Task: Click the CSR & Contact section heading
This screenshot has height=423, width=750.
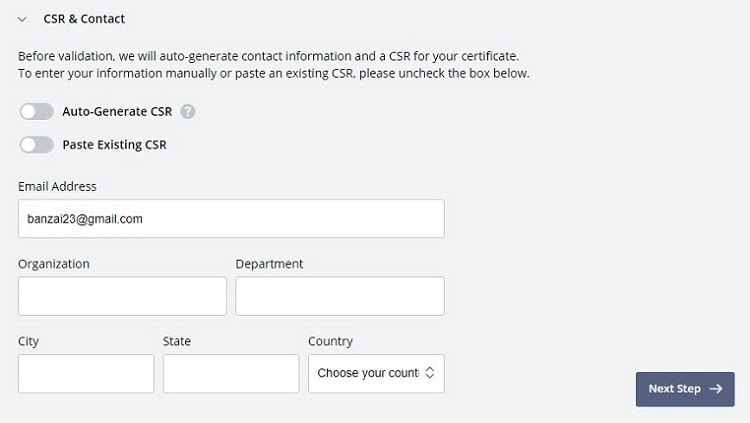Action: pyautogui.click(x=84, y=19)
